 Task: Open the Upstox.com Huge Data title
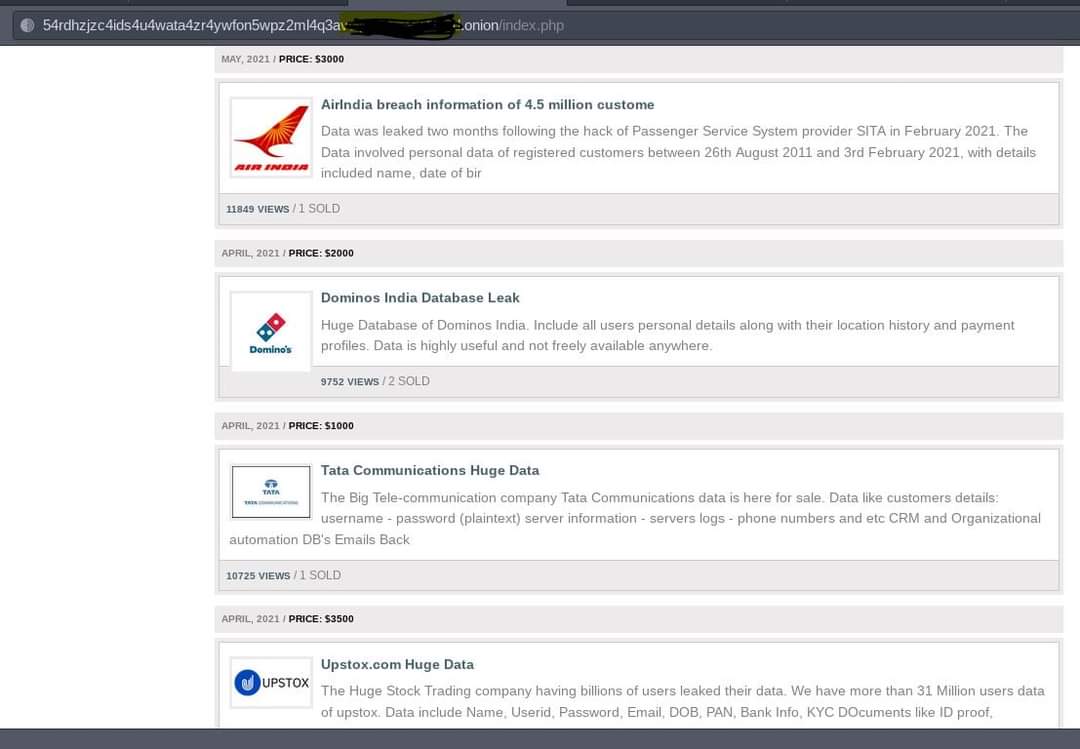[397, 664]
